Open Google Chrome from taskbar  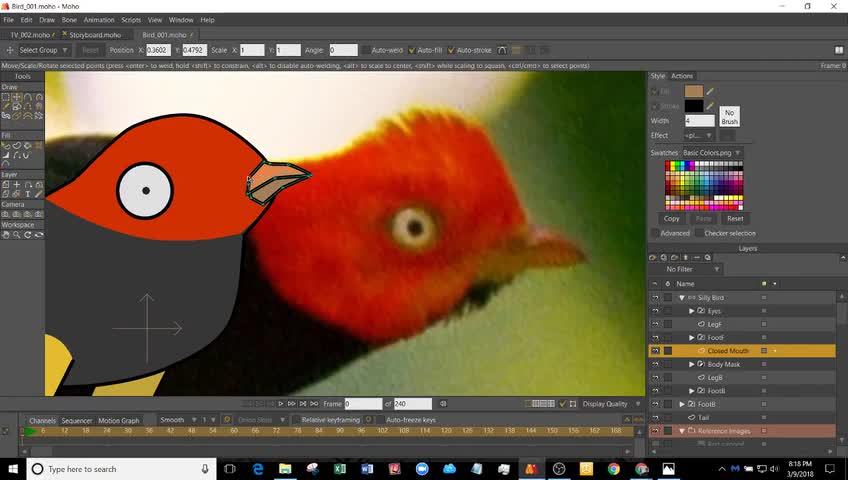613,469
